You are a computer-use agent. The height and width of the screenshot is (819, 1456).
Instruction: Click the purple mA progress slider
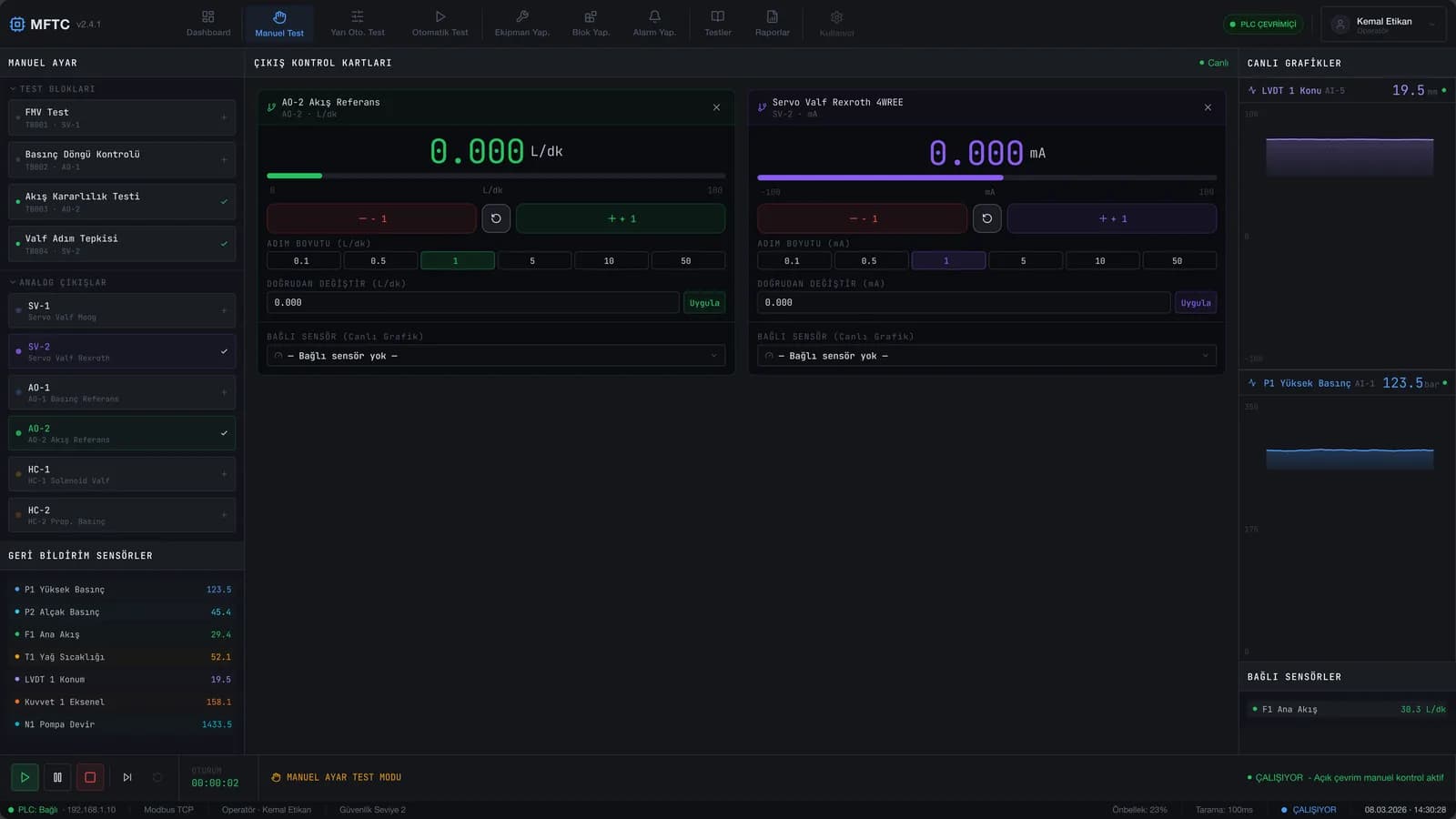[986, 177]
